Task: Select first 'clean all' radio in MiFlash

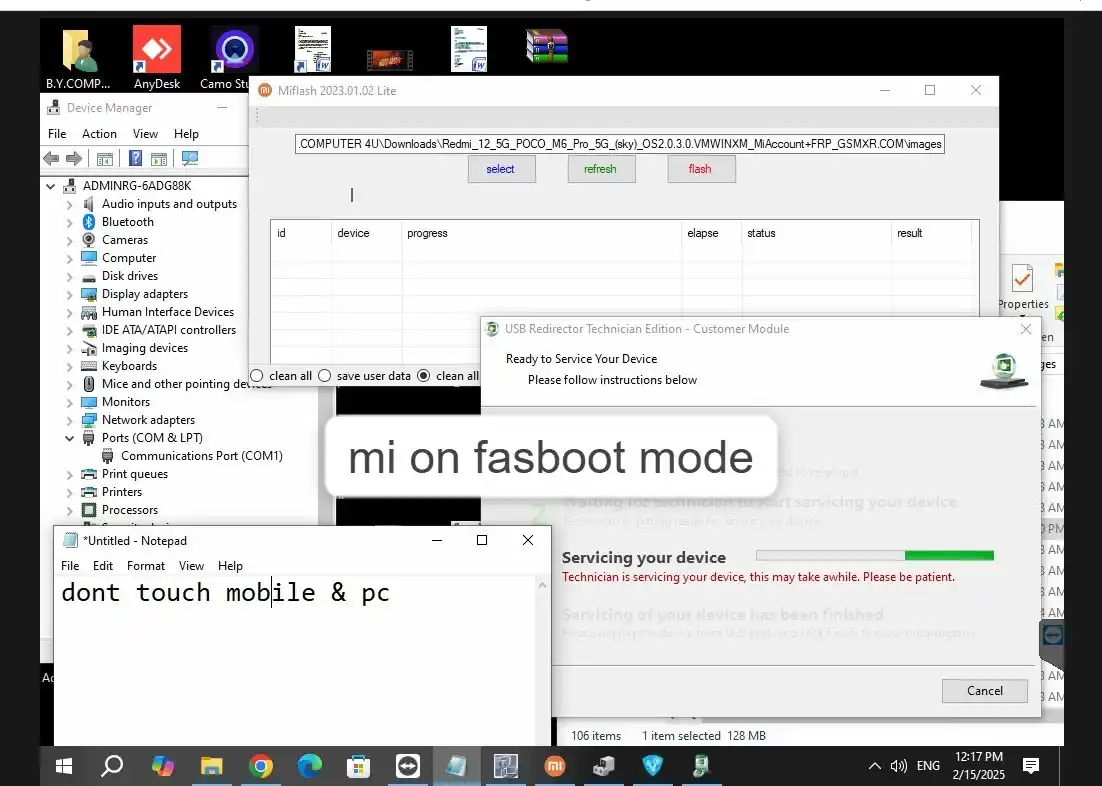Action: 257,376
